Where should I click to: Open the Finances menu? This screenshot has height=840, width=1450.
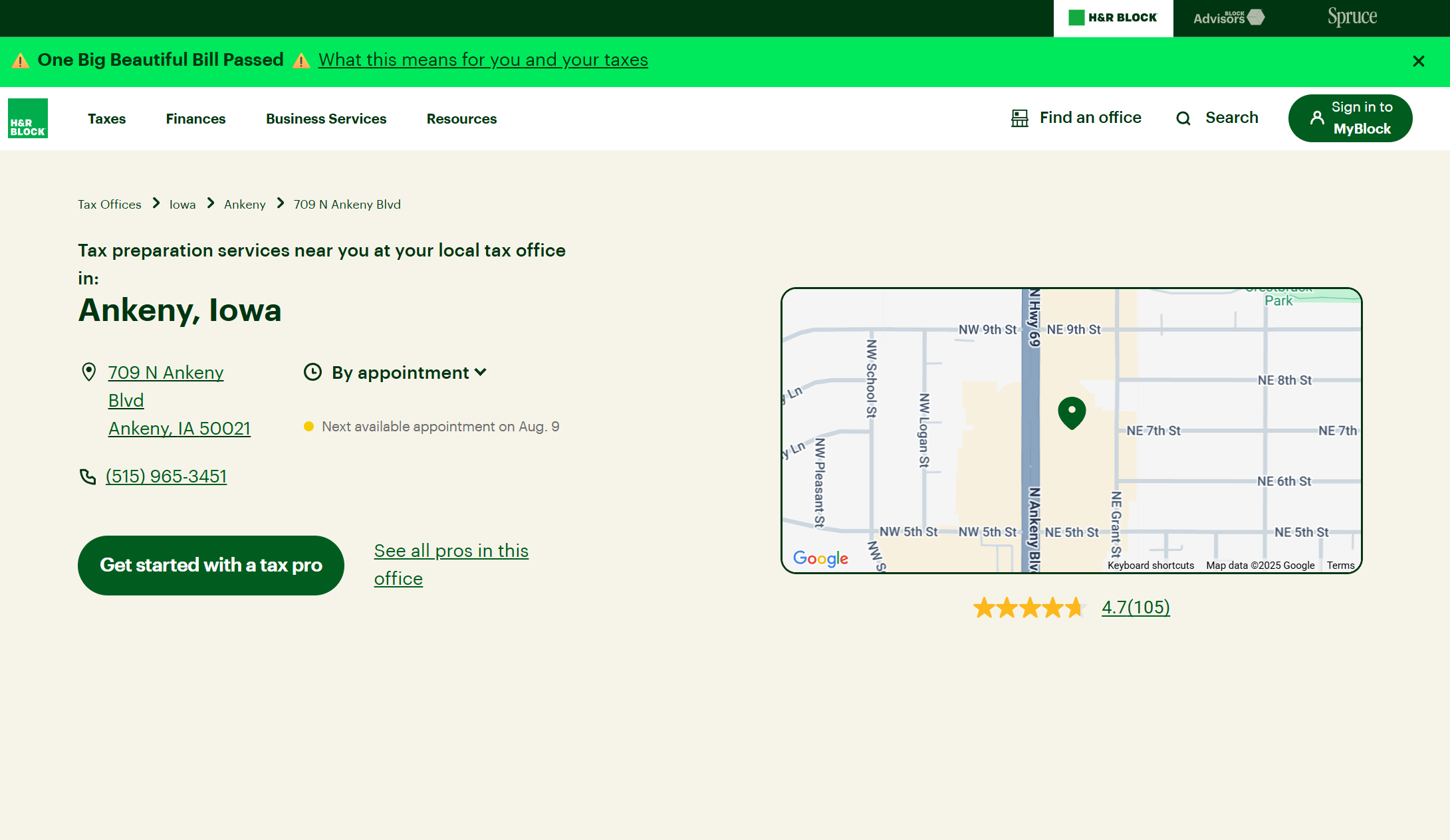tap(195, 119)
